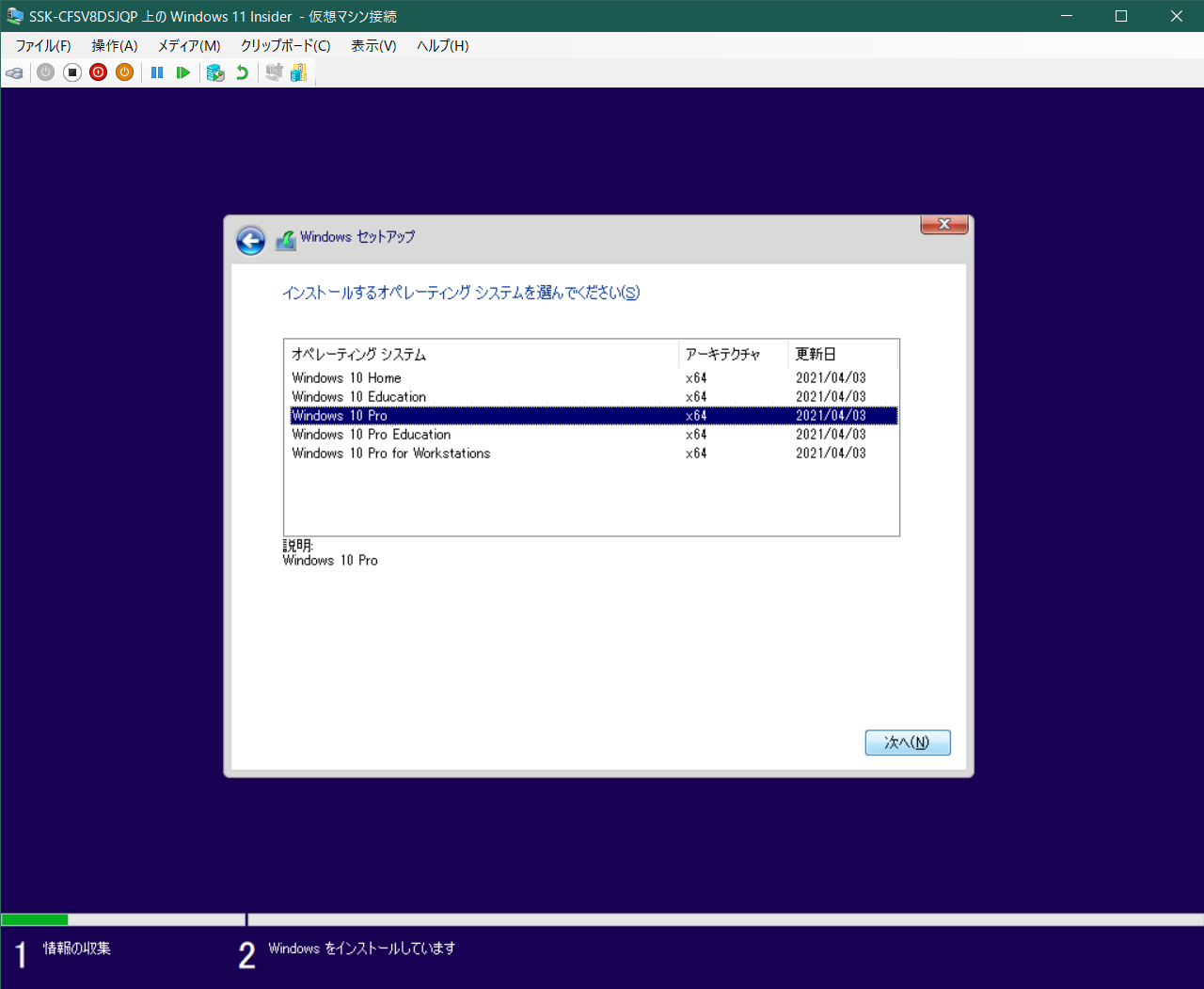
Task: Create a checkpoint using the toolbar icon
Action: coord(215,72)
